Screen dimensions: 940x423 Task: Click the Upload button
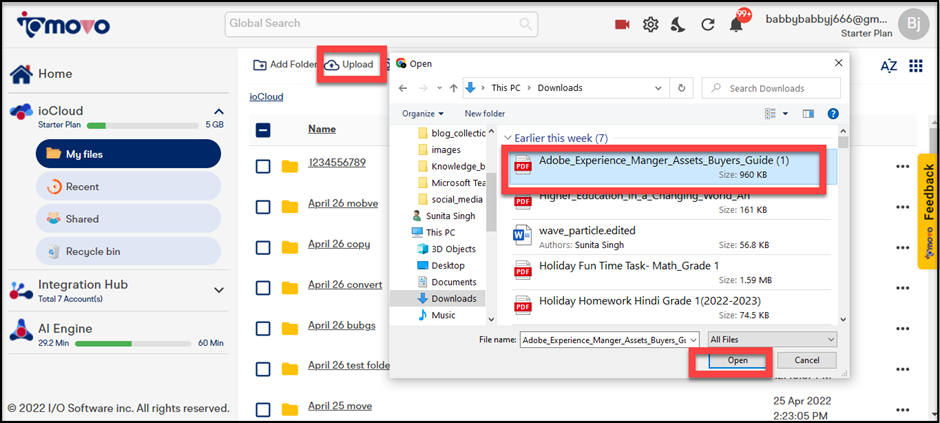coord(348,65)
